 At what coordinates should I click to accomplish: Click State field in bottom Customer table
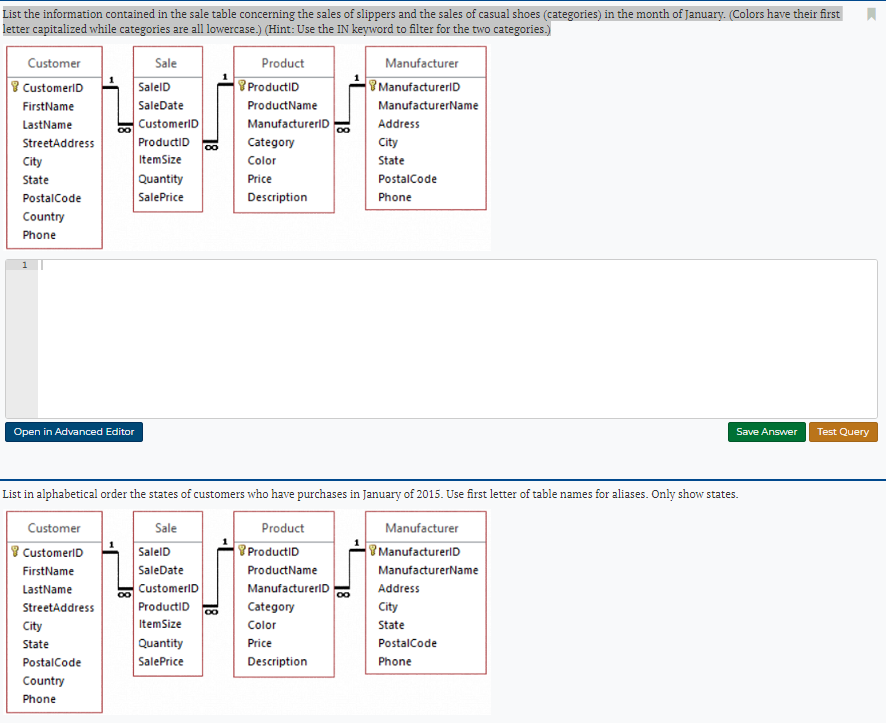36,644
